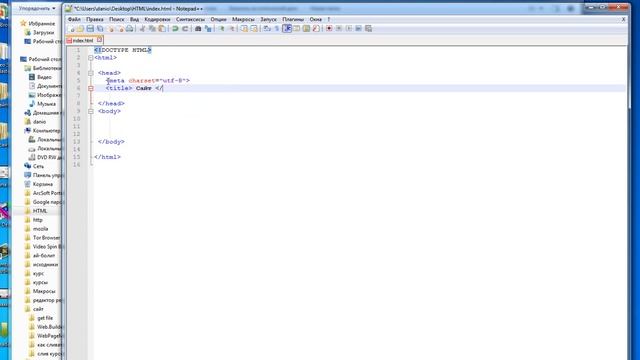
Task: Click the Cut scissors toolbar icon
Action: tap(142, 29)
